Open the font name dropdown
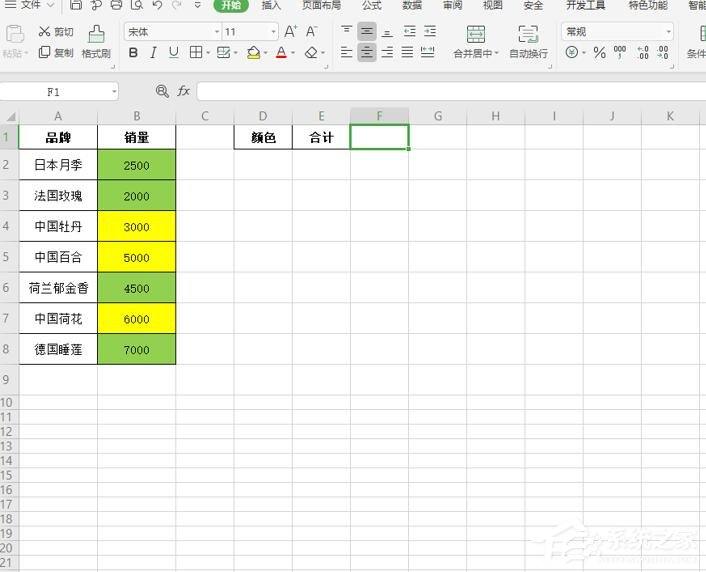The image size is (706, 572). [217, 32]
